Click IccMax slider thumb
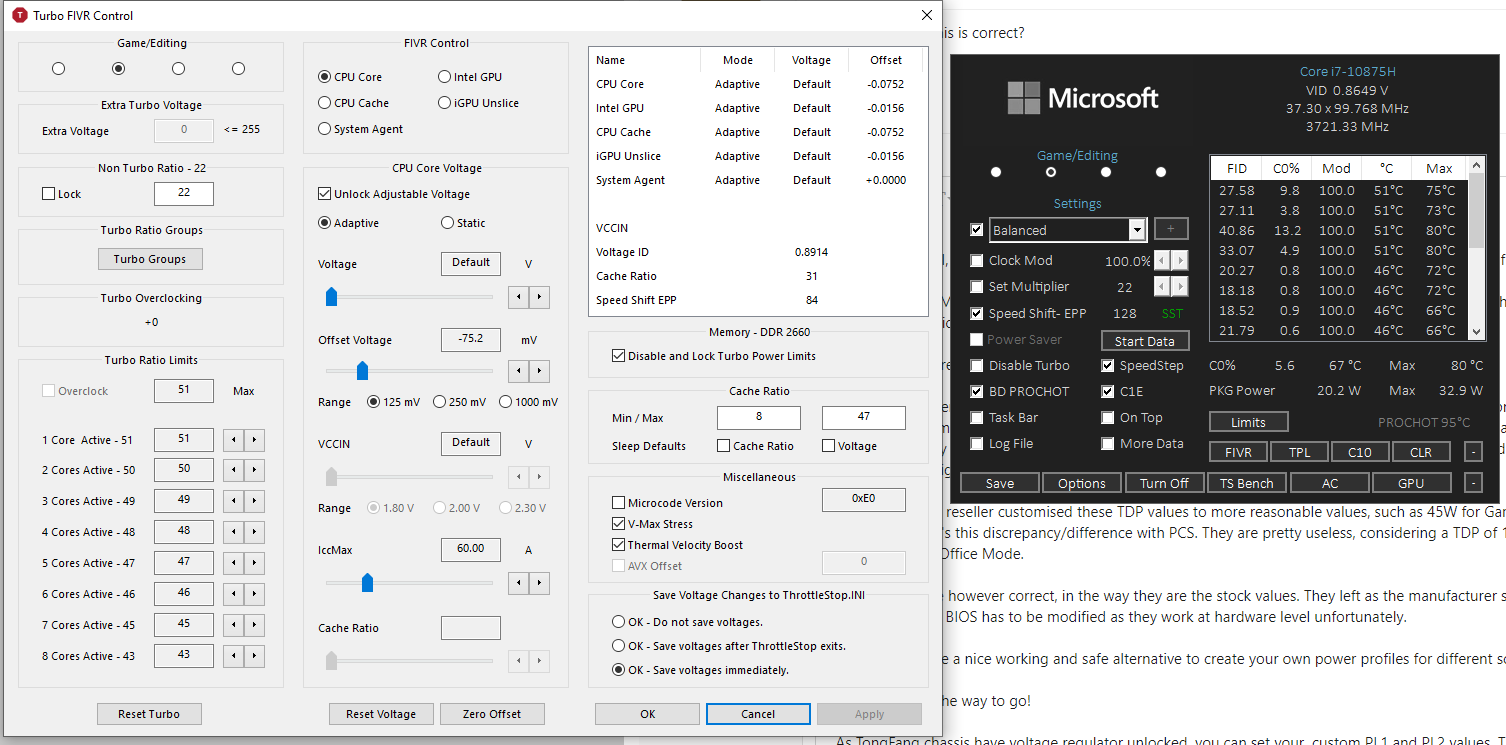 point(367,582)
